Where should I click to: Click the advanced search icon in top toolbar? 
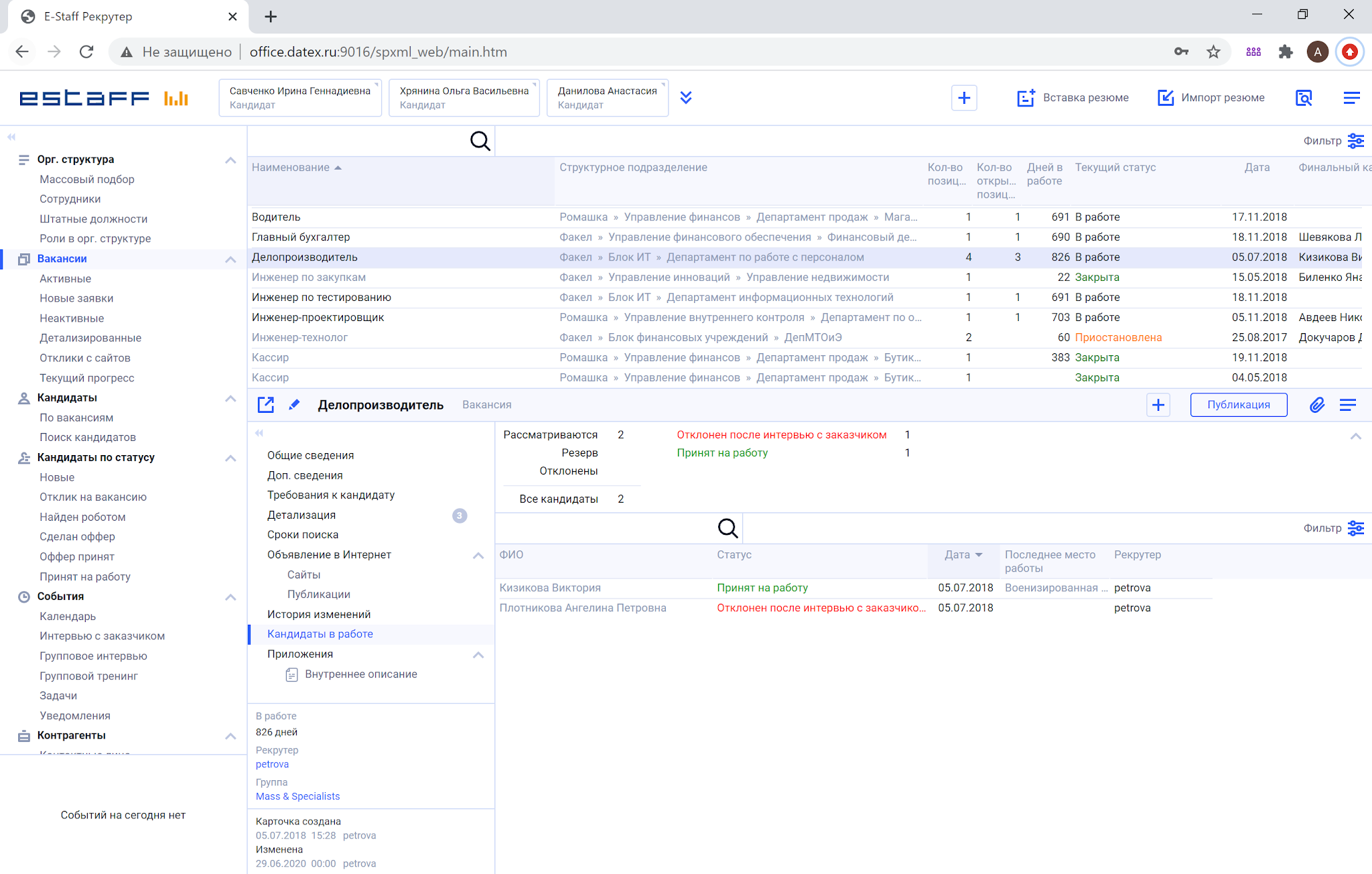click(x=1304, y=98)
